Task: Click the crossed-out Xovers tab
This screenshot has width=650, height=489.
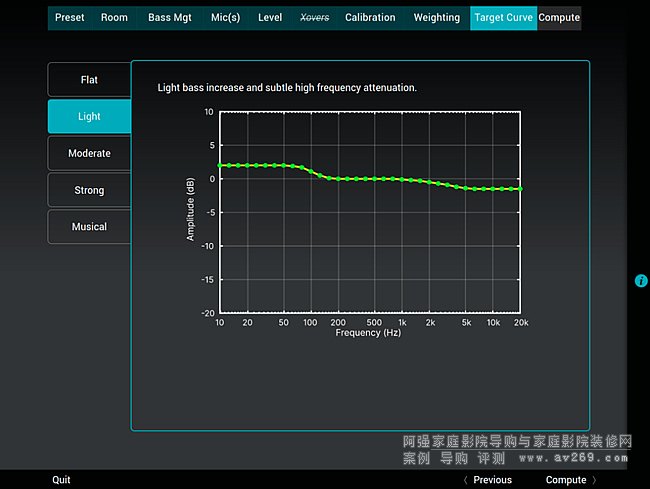Action: [314, 18]
